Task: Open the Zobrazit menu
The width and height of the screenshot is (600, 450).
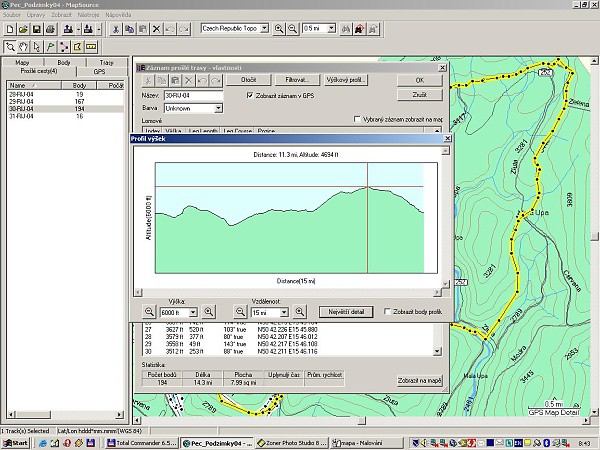Action: [x=61, y=15]
